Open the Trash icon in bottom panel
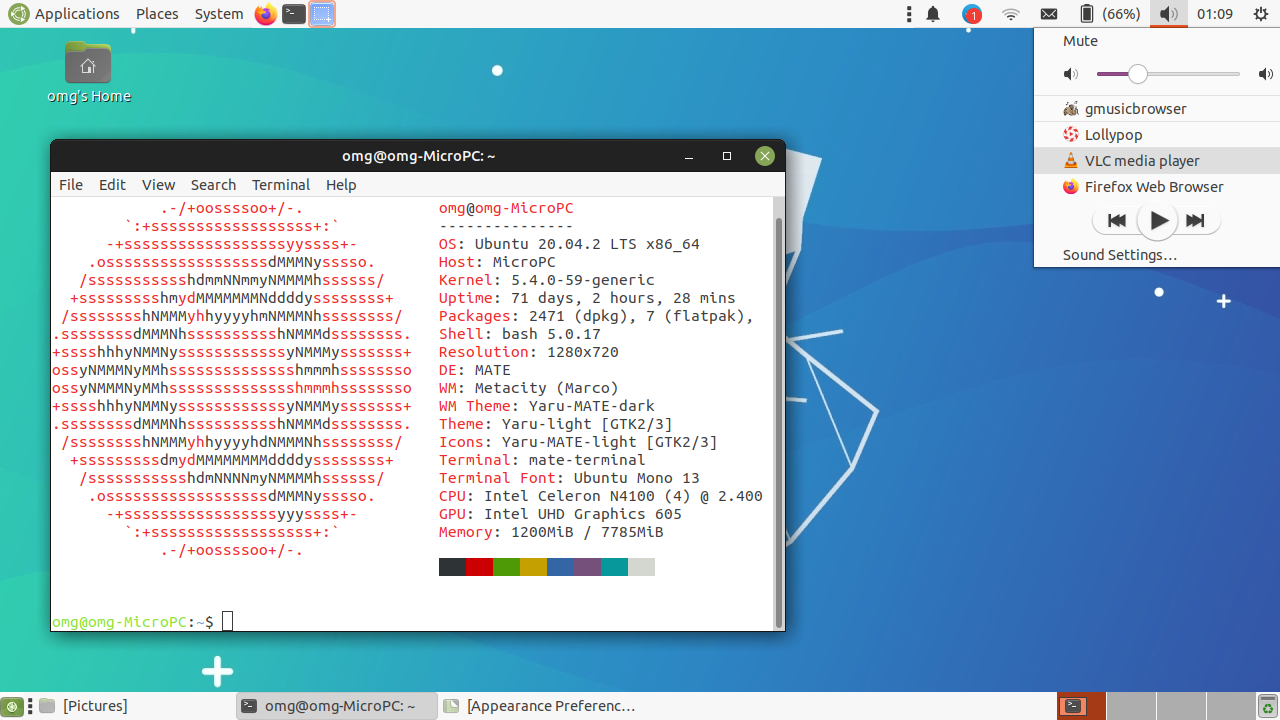The width and height of the screenshot is (1280, 720). (1266, 707)
